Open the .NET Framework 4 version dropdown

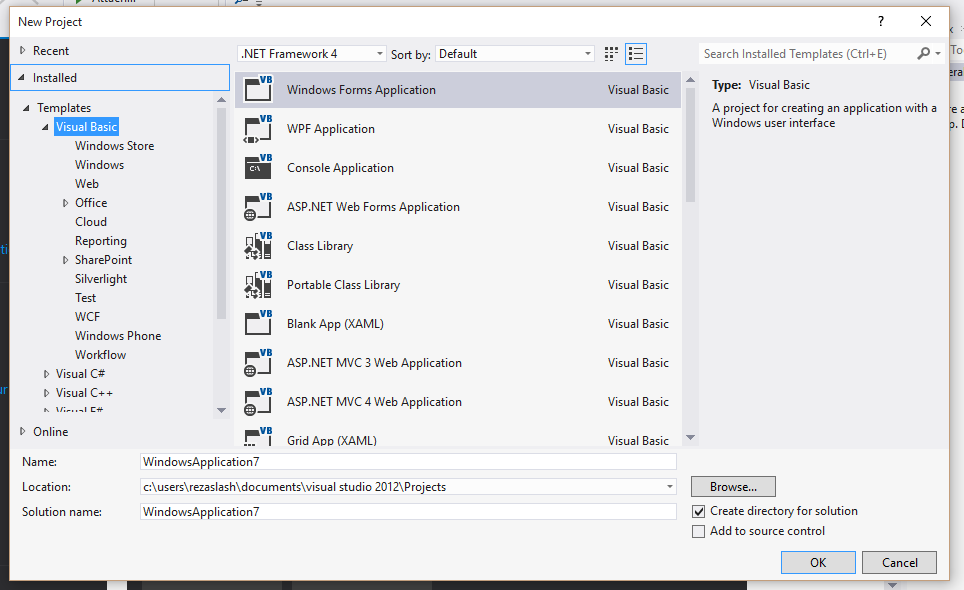(312, 54)
